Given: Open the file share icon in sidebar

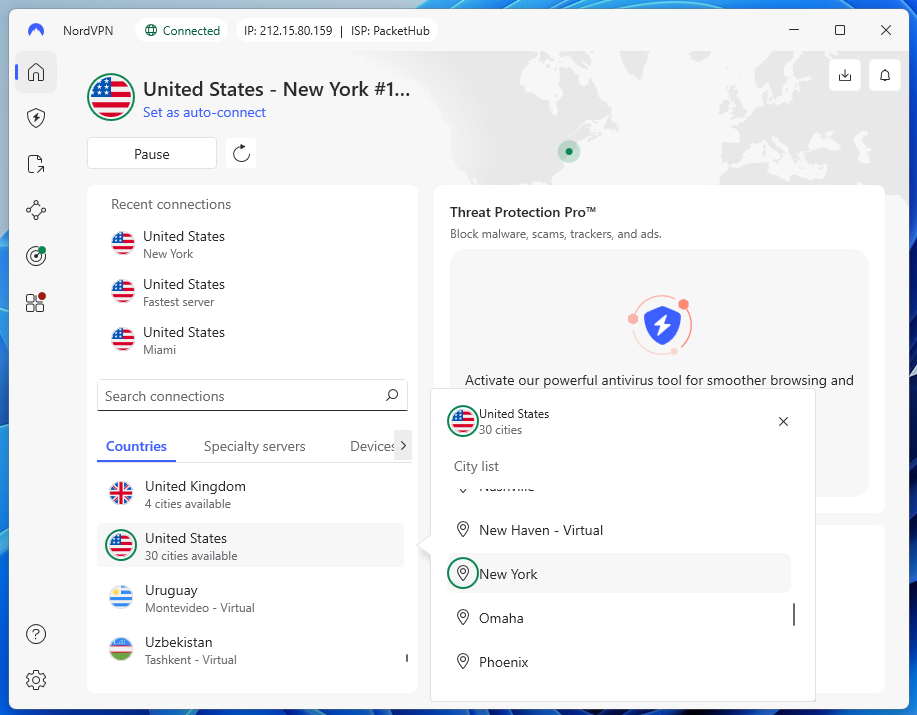Looking at the screenshot, I should click(x=36, y=164).
